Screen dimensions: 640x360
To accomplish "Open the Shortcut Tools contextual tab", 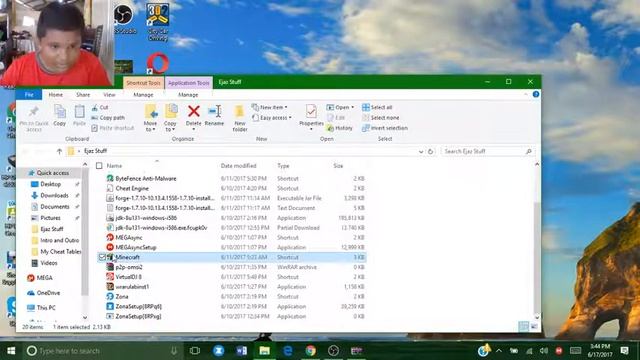I will [x=143, y=83].
